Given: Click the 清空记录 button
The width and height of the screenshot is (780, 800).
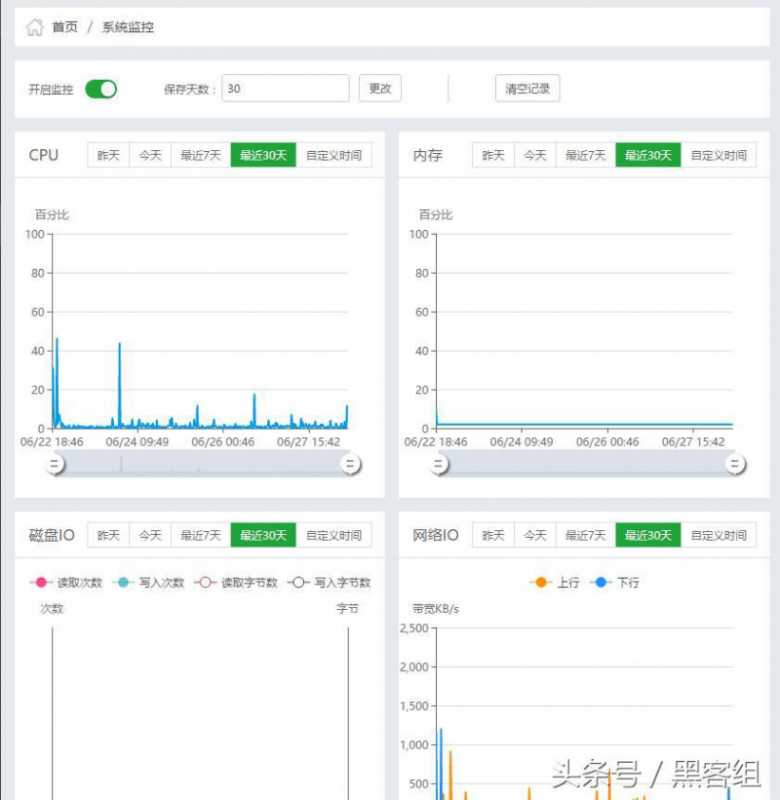Looking at the screenshot, I should point(527,88).
